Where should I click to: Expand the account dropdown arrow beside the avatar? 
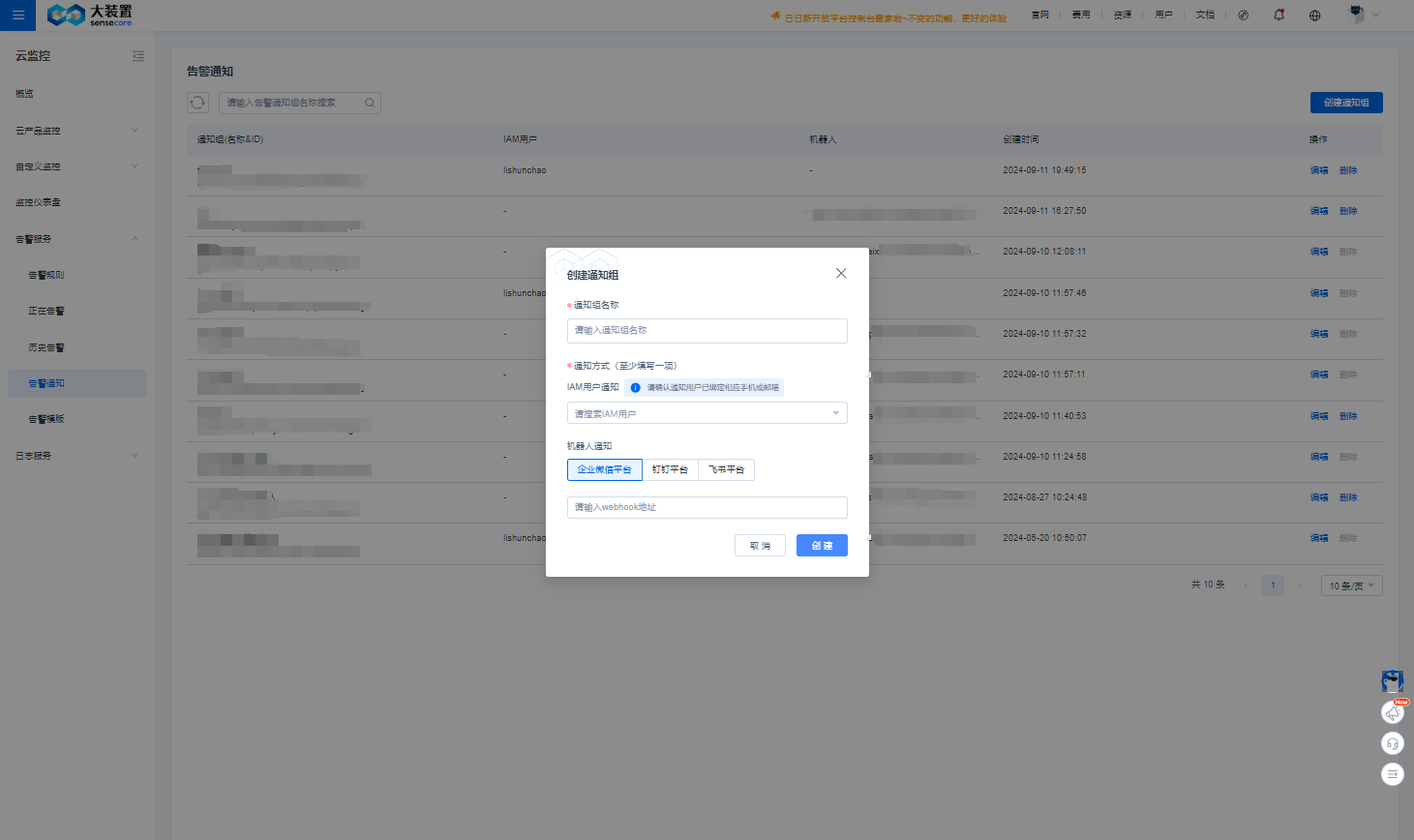(1376, 15)
